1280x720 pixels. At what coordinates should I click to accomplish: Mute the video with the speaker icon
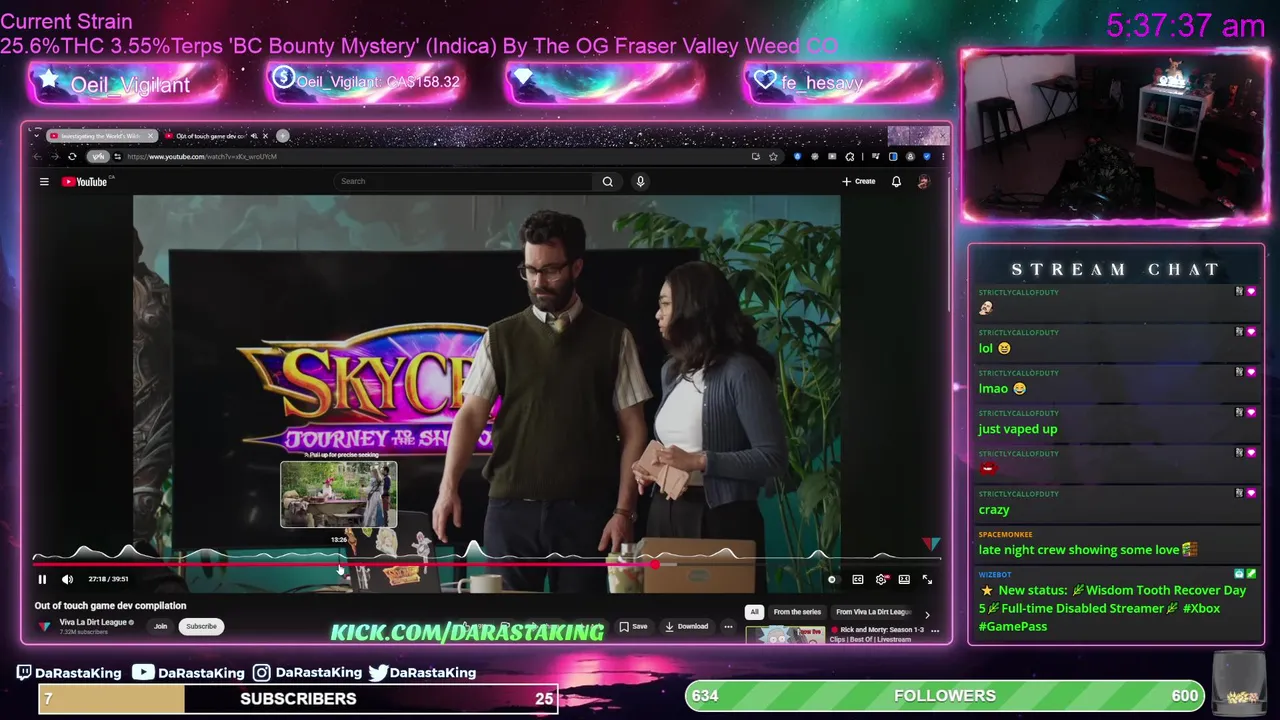point(67,579)
